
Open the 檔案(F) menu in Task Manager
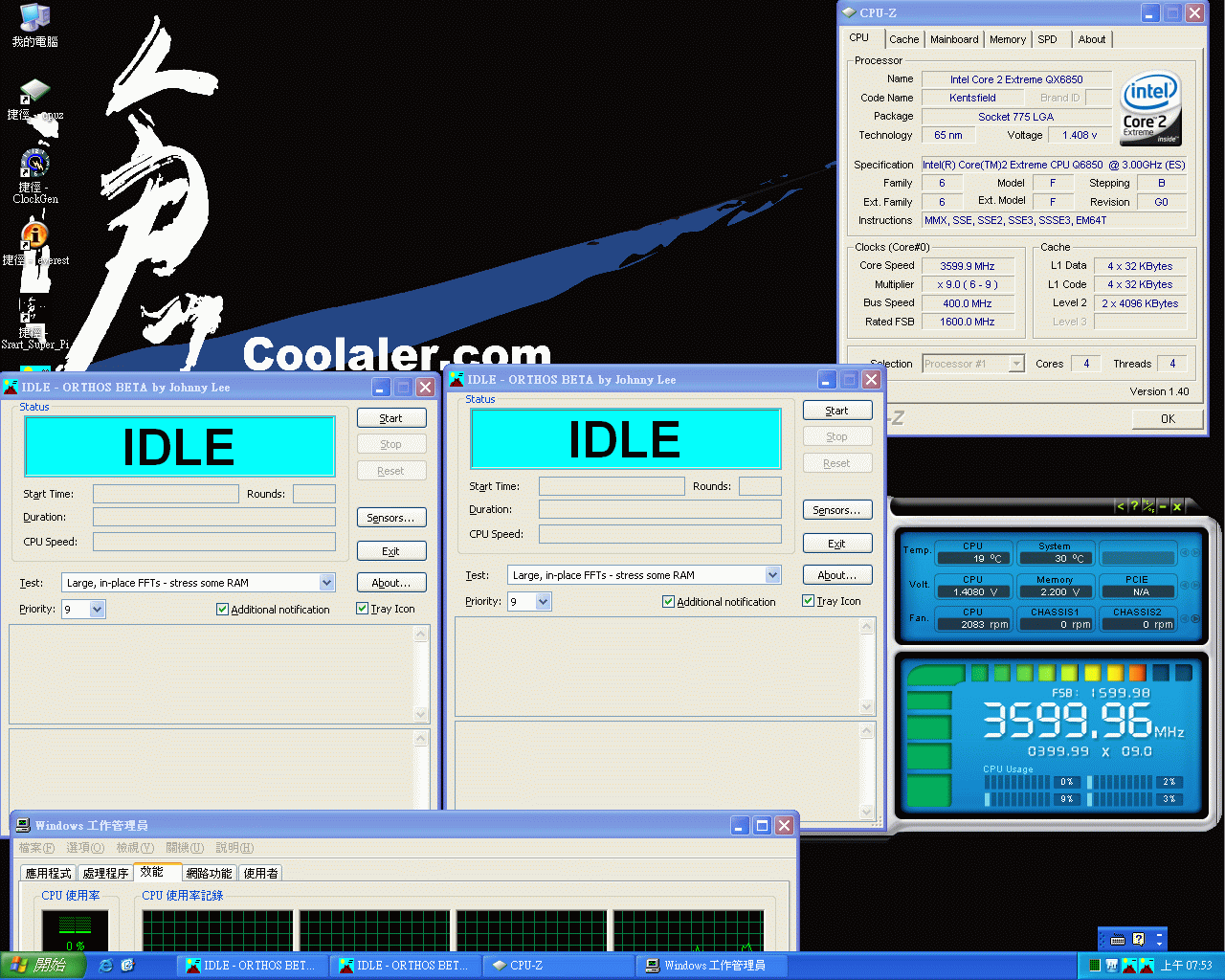[36, 848]
